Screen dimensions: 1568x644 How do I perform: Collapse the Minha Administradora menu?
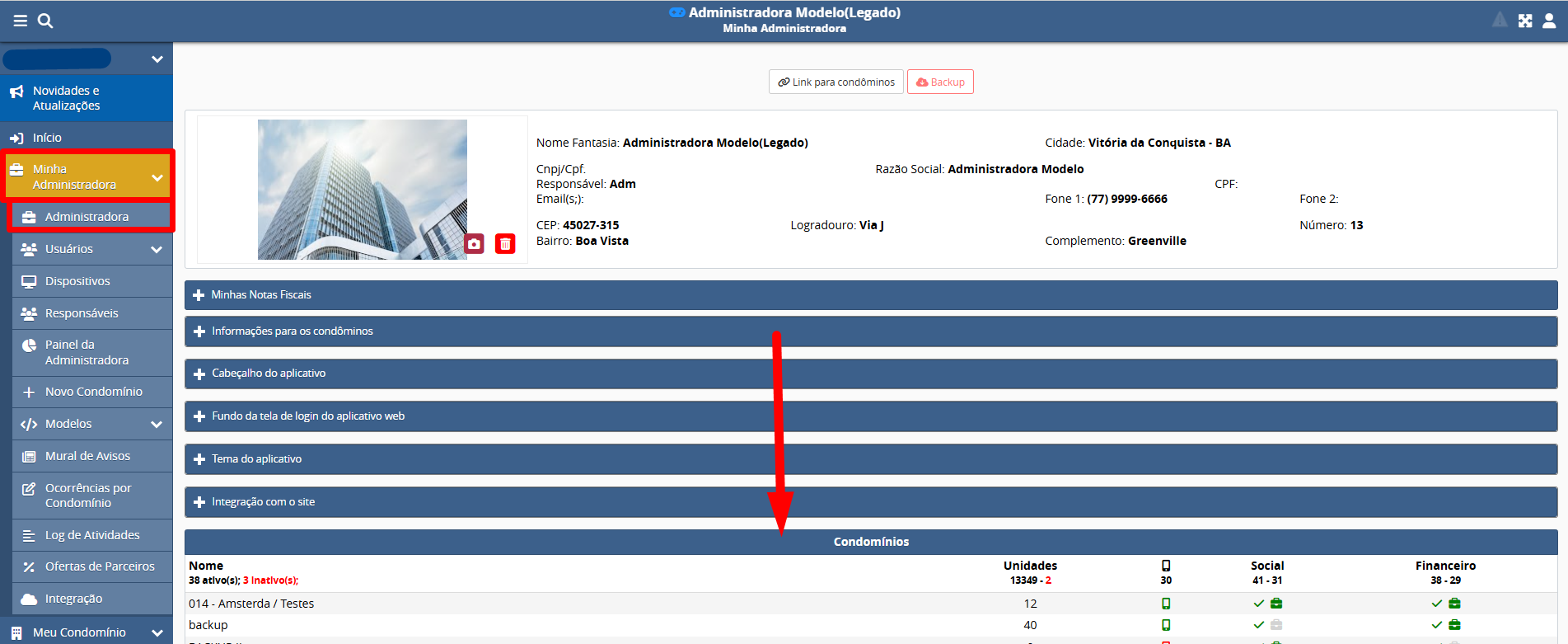click(157, 177)
